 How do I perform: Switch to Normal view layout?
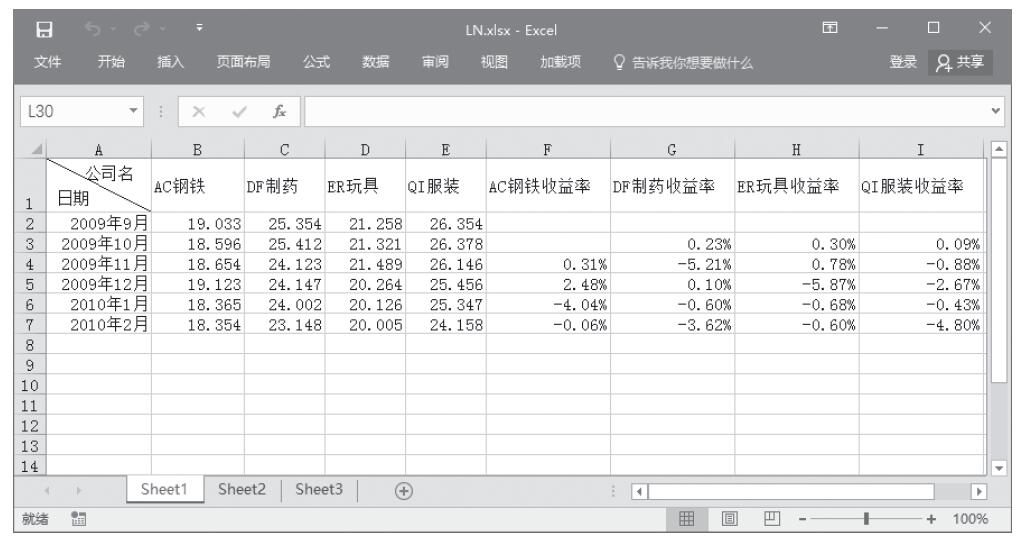[689, 520]
